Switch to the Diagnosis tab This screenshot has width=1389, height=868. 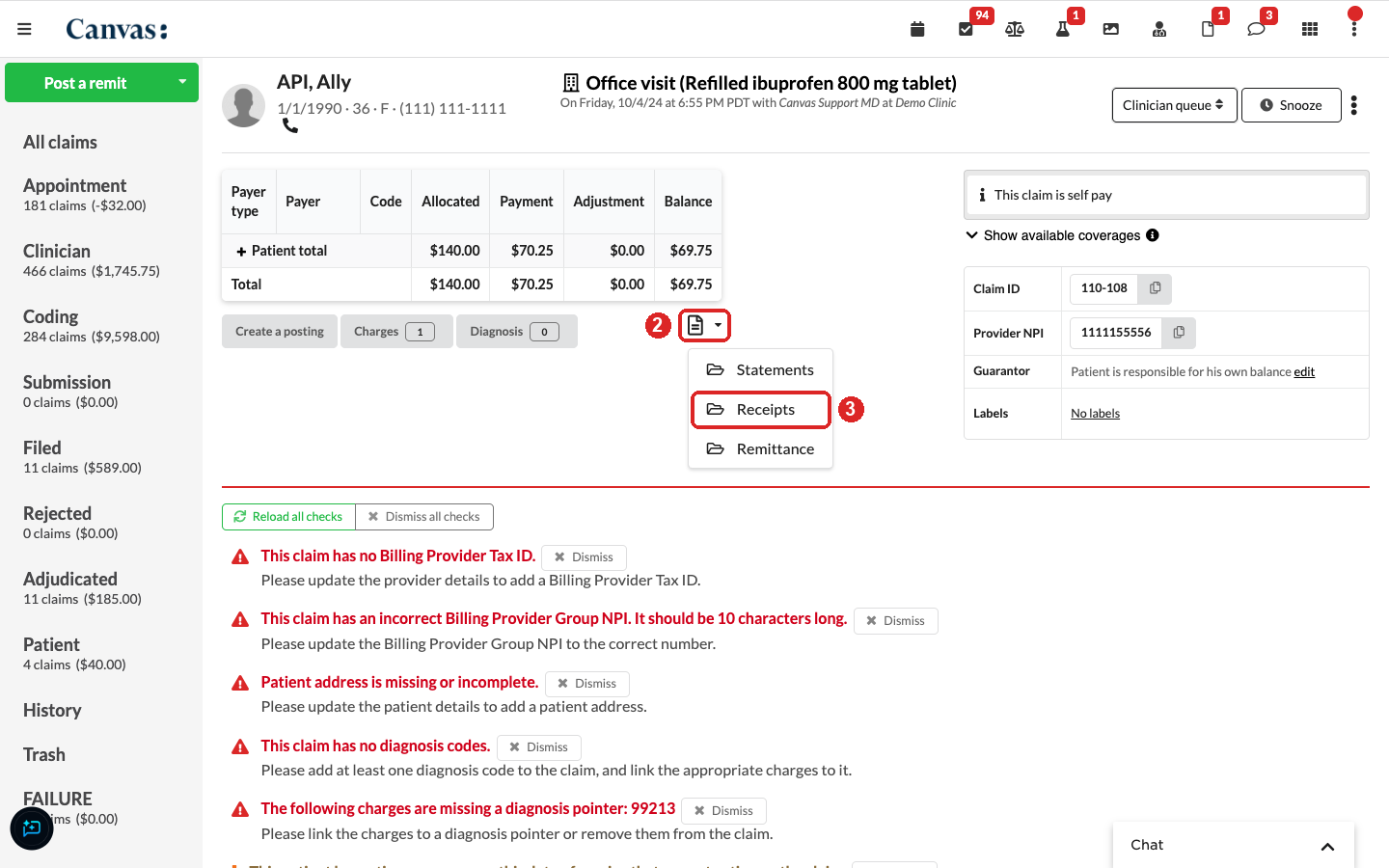[x=516, y=332]
